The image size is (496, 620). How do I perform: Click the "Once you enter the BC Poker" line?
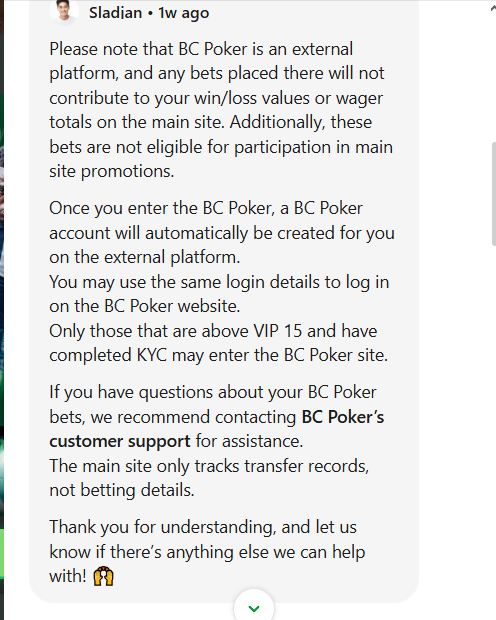(x=206, y=208)
